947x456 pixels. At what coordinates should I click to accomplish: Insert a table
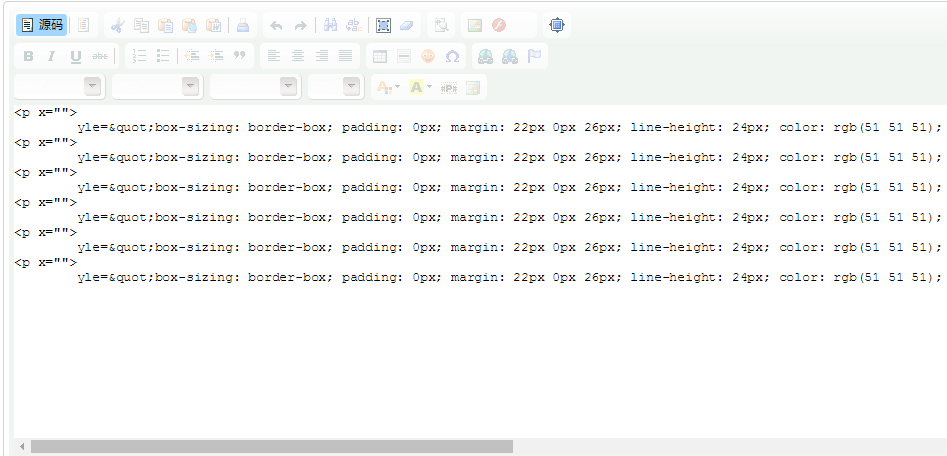coord(380,56)
